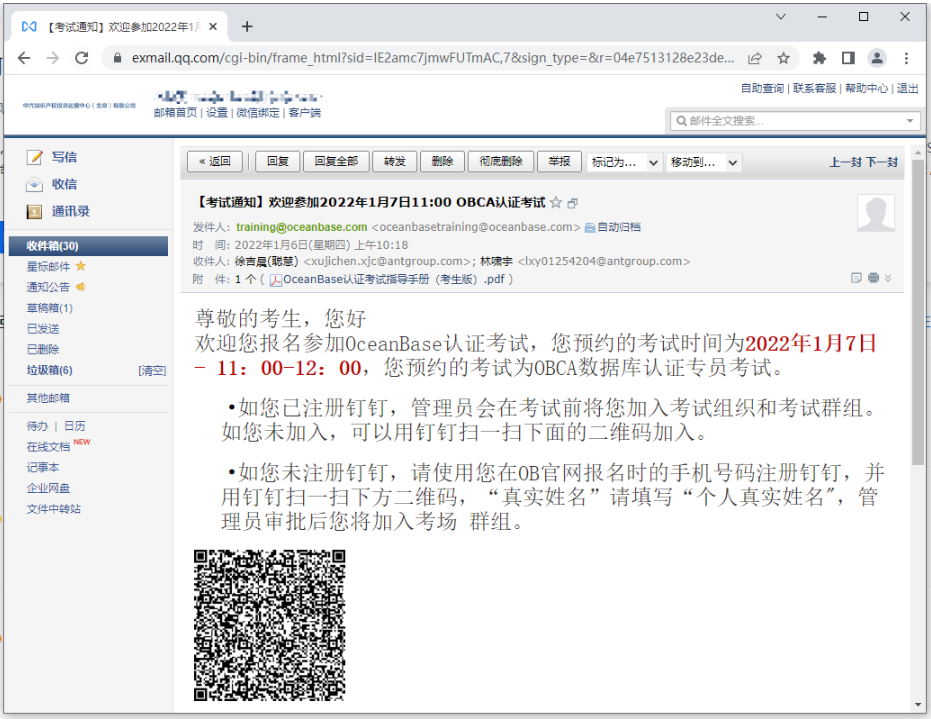
Task: Print this email using printer icon
Action: 873,278
